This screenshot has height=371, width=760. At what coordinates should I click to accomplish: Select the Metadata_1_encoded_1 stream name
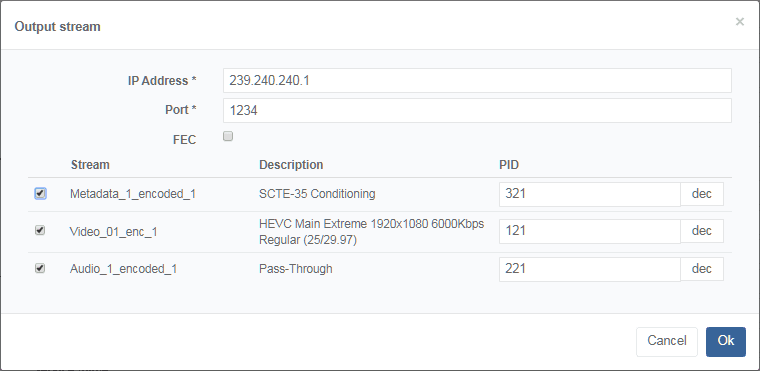(133, 194)
